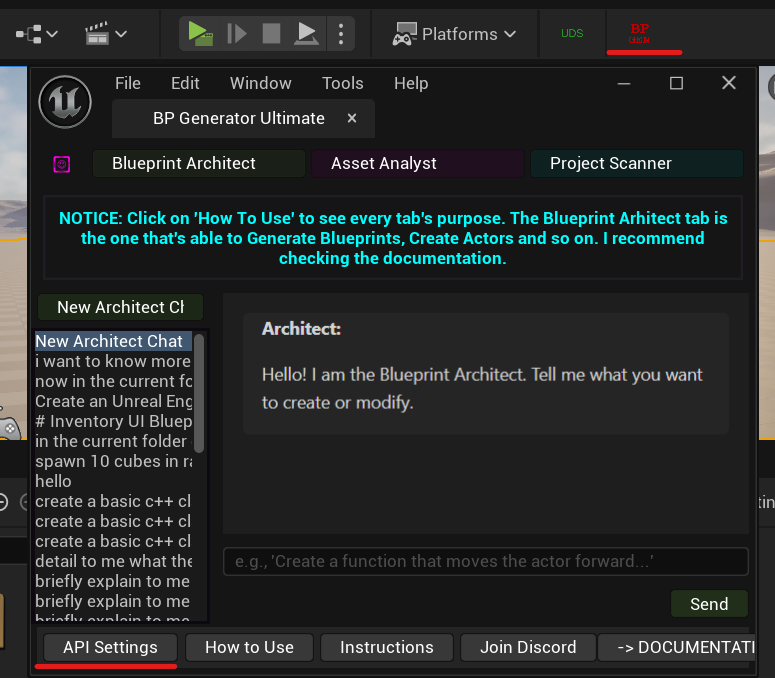Open the play options three-dot menu

341,34
